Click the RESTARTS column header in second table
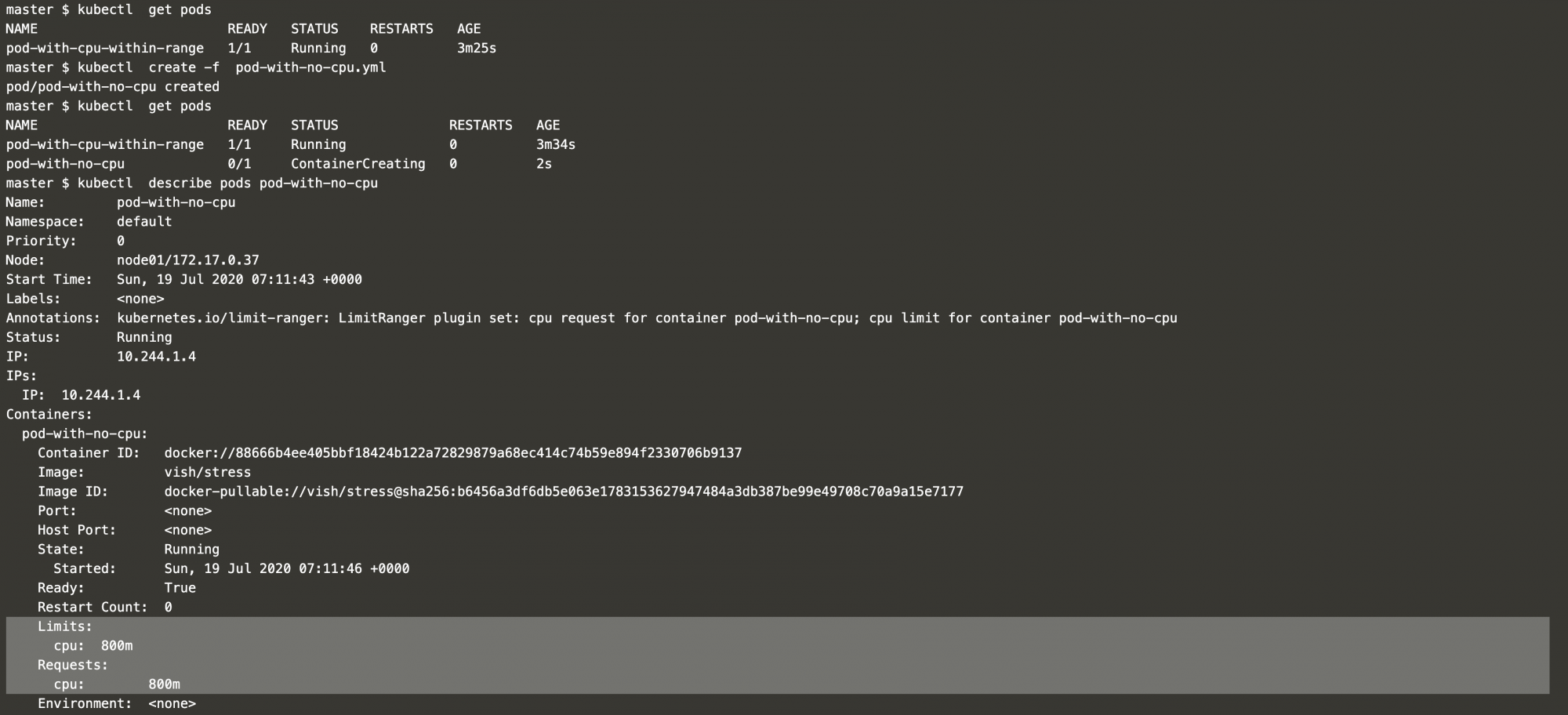 481,125
